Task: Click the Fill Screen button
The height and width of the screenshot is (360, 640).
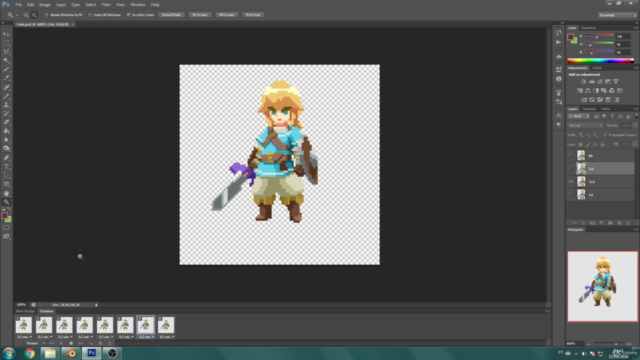Action: 227,15
